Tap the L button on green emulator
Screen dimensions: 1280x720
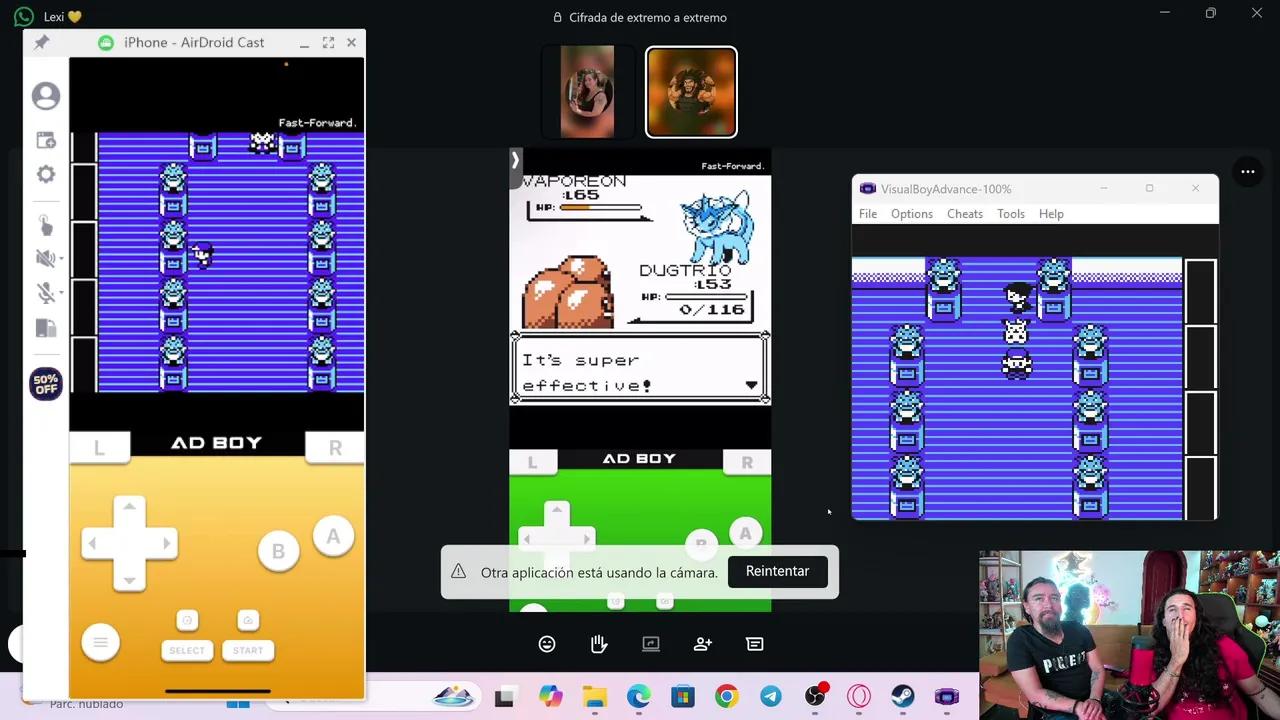[532, 462]
